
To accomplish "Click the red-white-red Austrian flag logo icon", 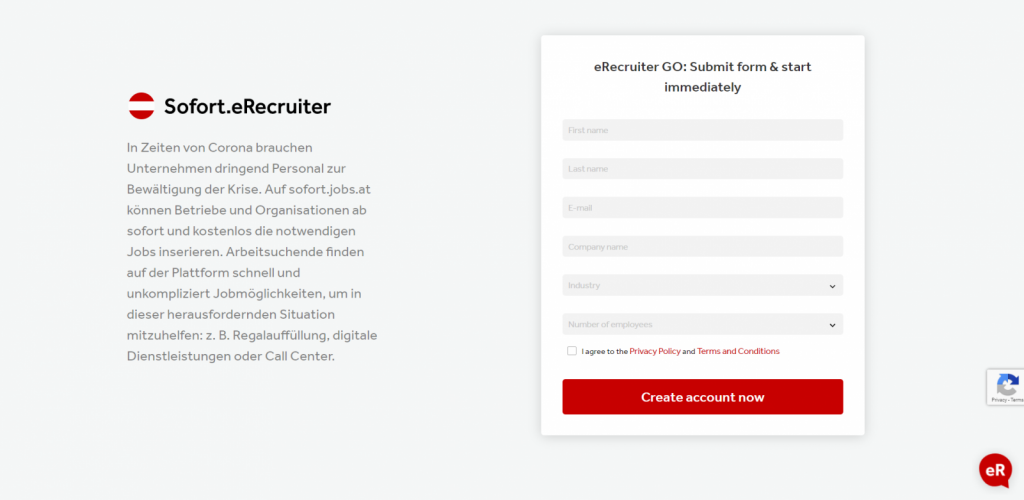I will (141, 106).
